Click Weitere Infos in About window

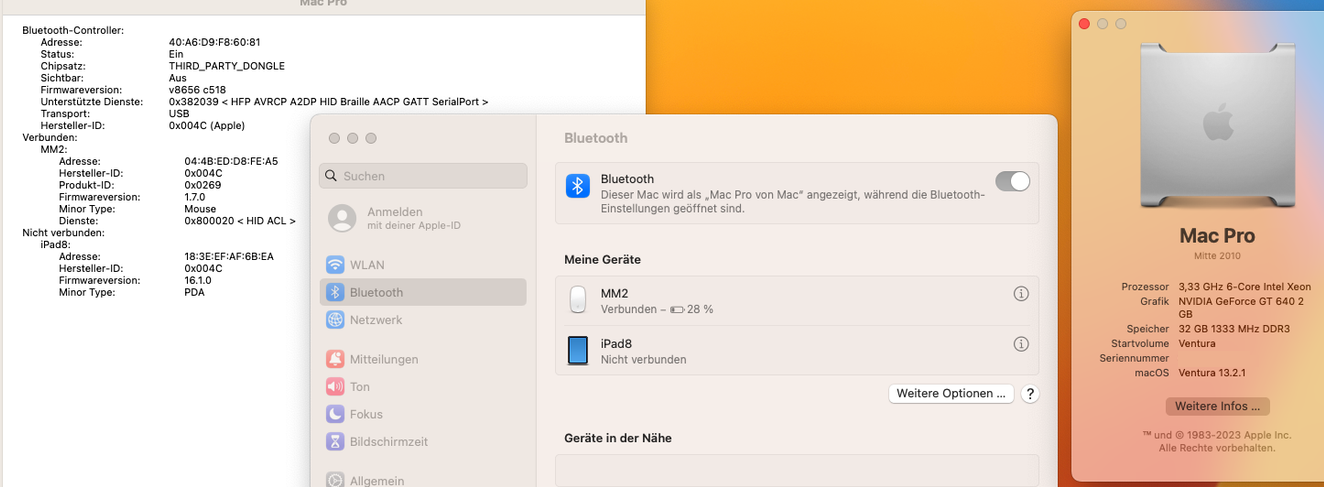[1217, 406]
